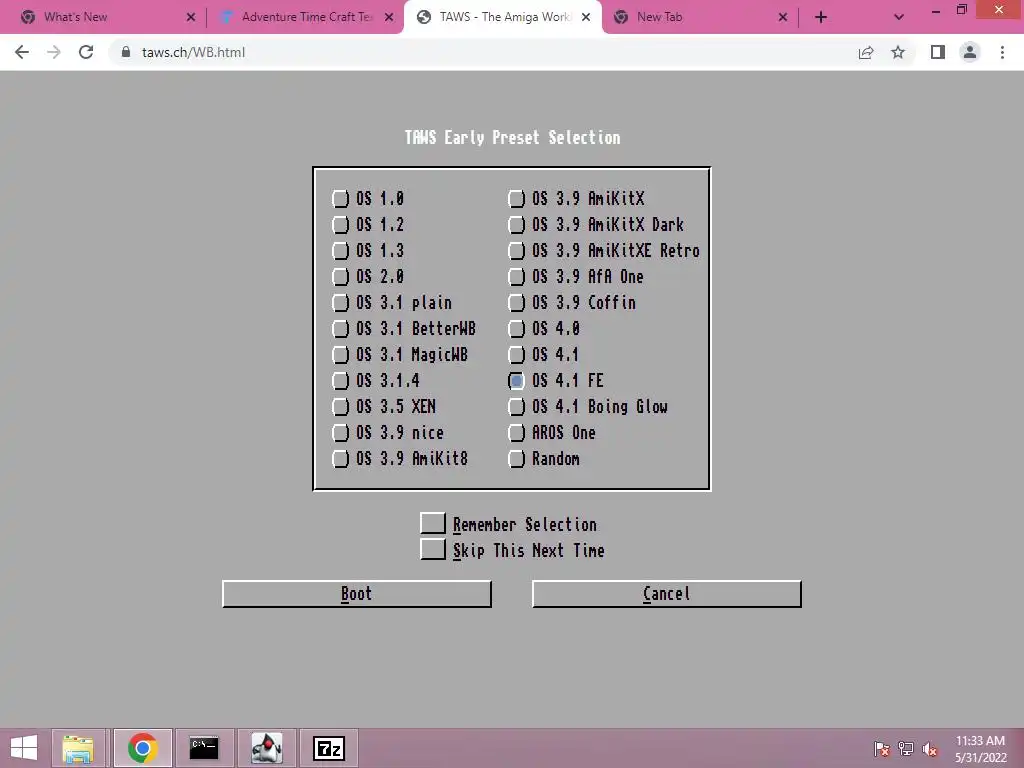Image resolution: width=1024 pixels, height=768 pixels.
Task: Select OS 3.1 plain preset
Action: coord(340,303)
